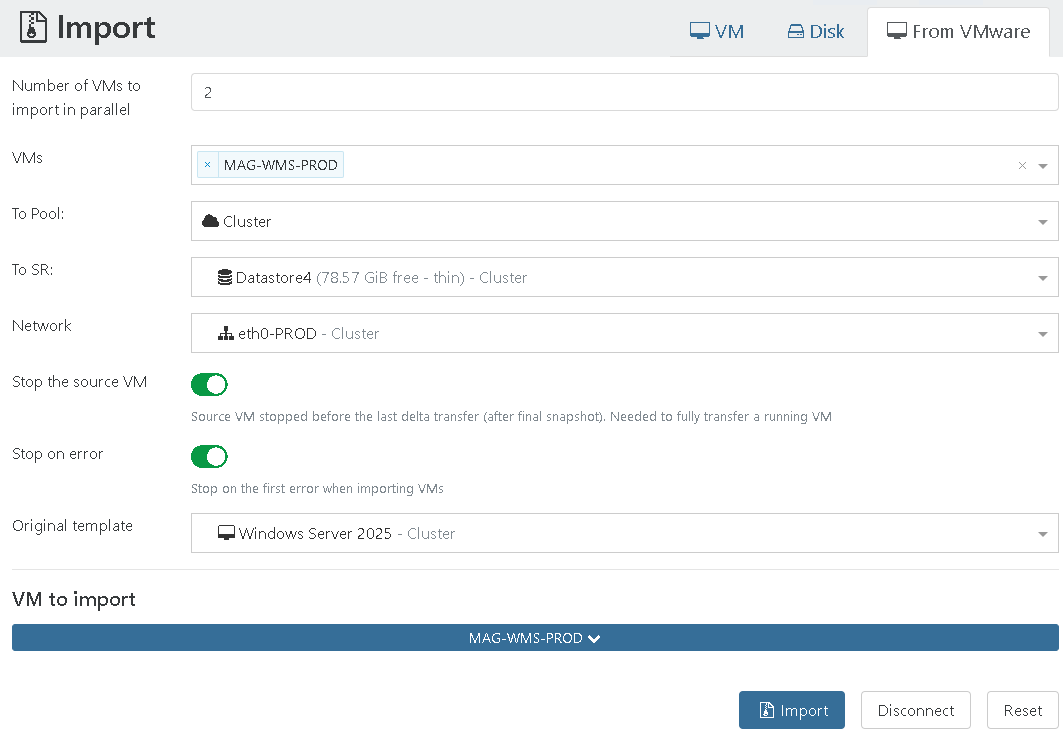The width and height of the screenshot is (1063, 746).
Task: Expand the Original template dropdown
Action: pos(1043,534)
